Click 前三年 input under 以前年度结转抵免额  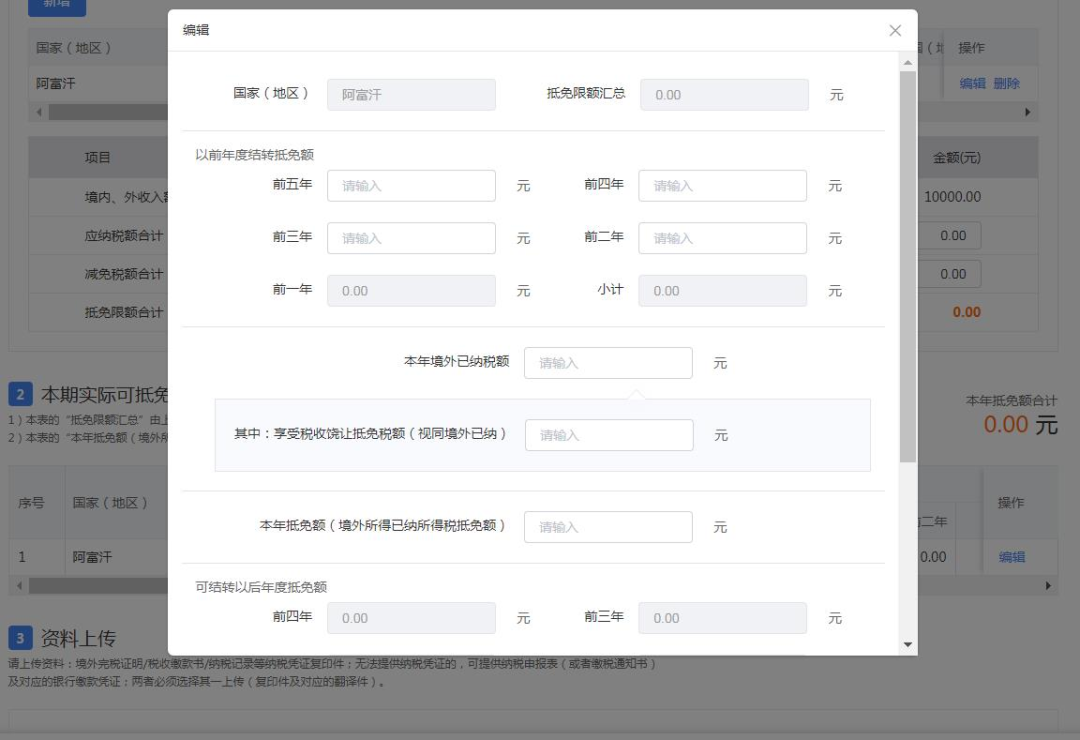pos(411,238)
